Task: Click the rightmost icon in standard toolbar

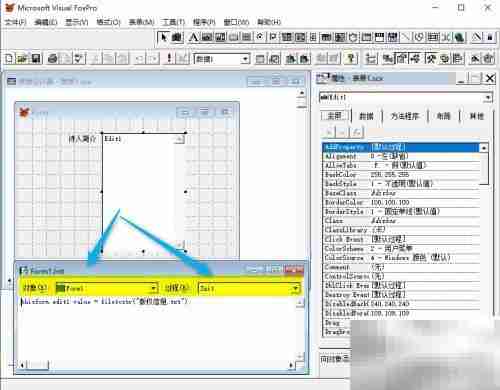Action: [x=489, y=59]
